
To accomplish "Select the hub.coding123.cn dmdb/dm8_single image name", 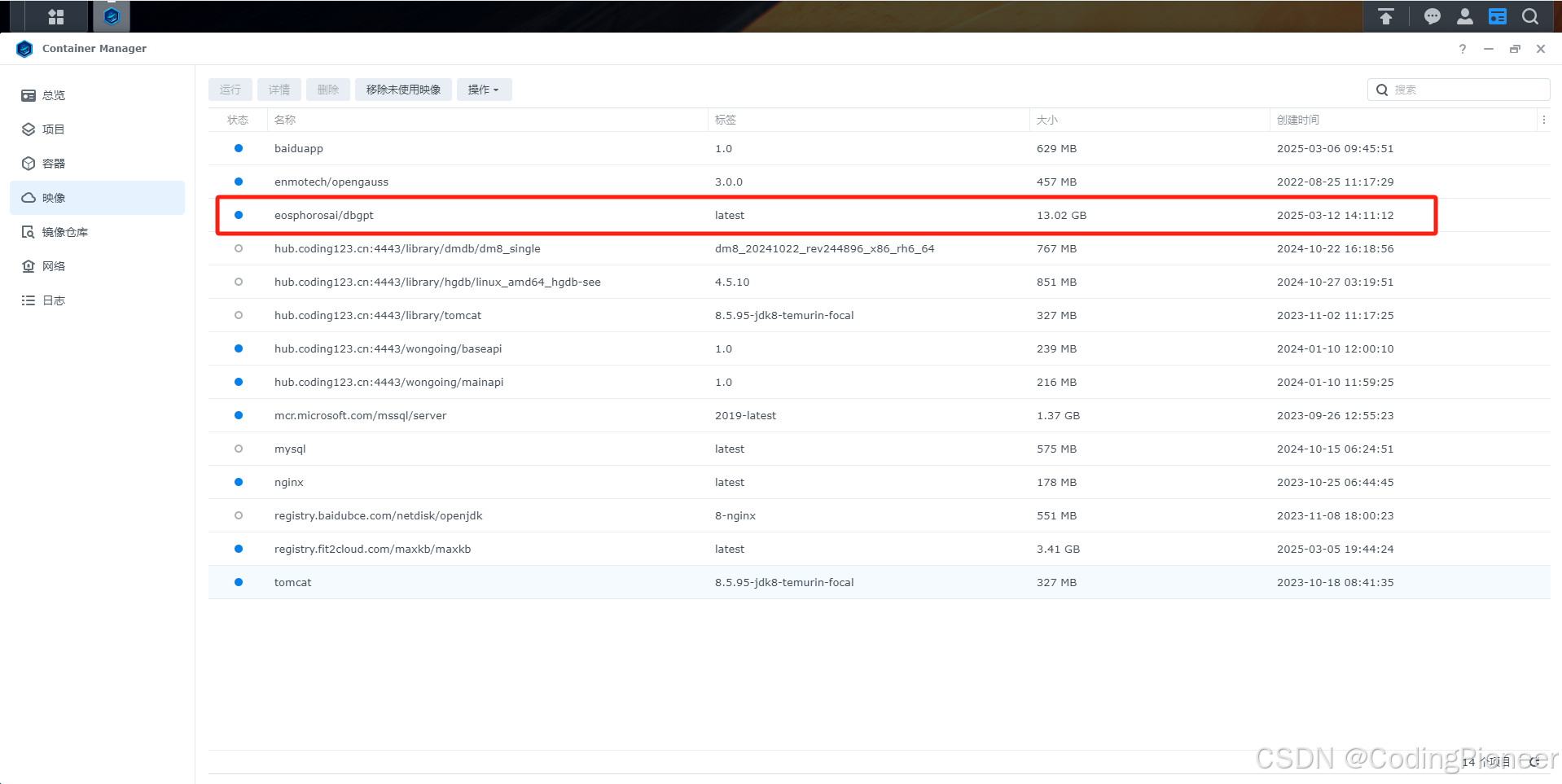I will click(x=407, y=248).
